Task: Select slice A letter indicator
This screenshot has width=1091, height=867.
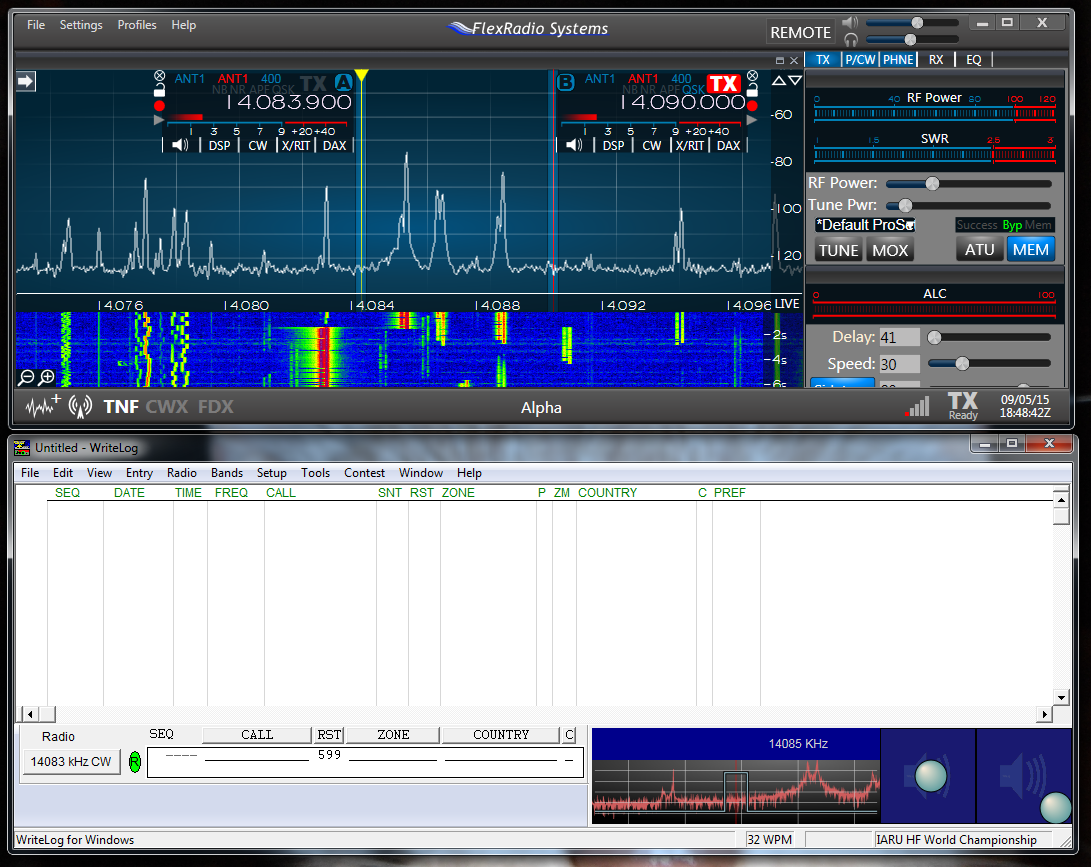Action: click(344, 83)
